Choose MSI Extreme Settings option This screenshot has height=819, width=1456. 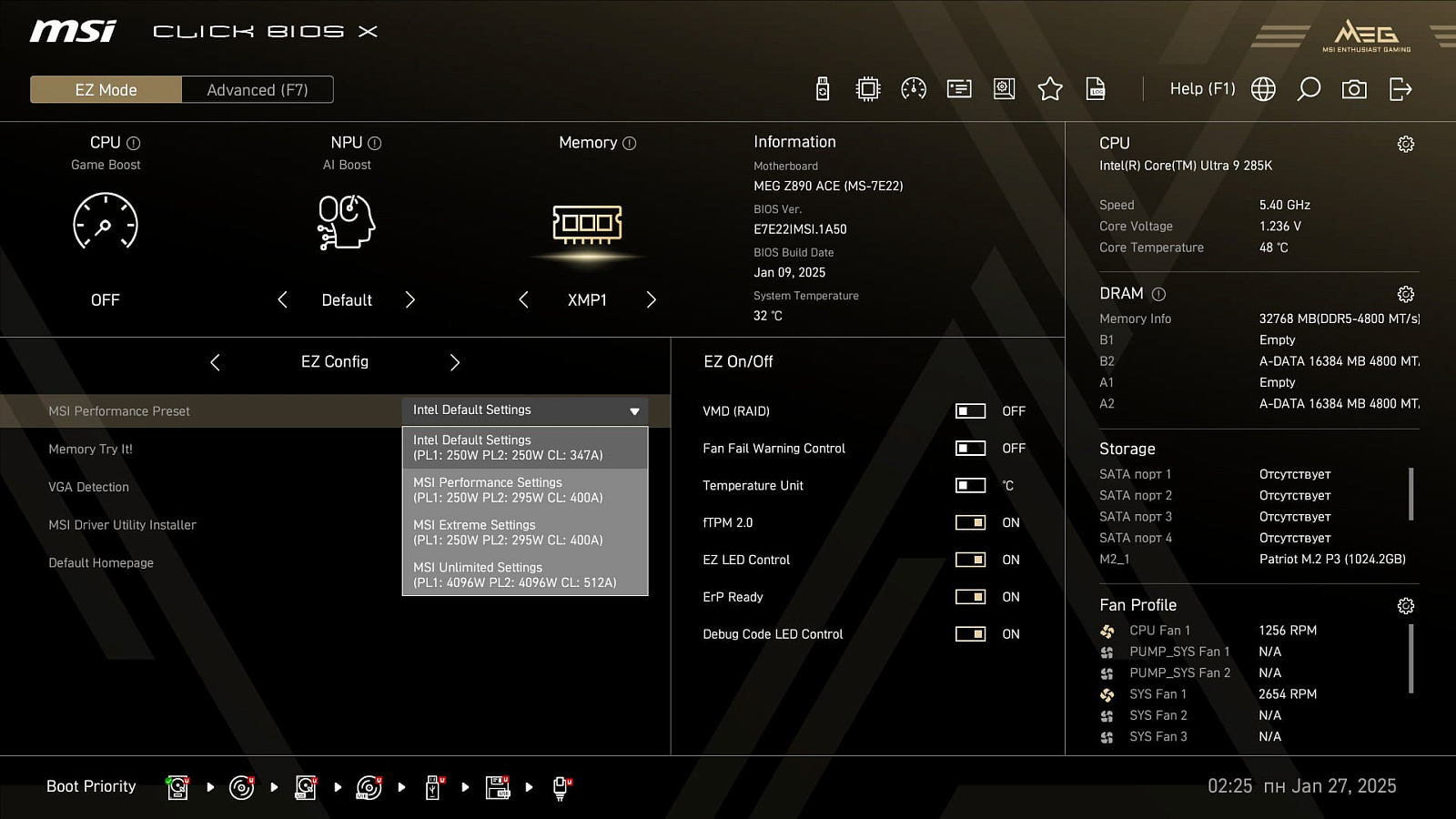pyautogui.click(x=525, y=532)
